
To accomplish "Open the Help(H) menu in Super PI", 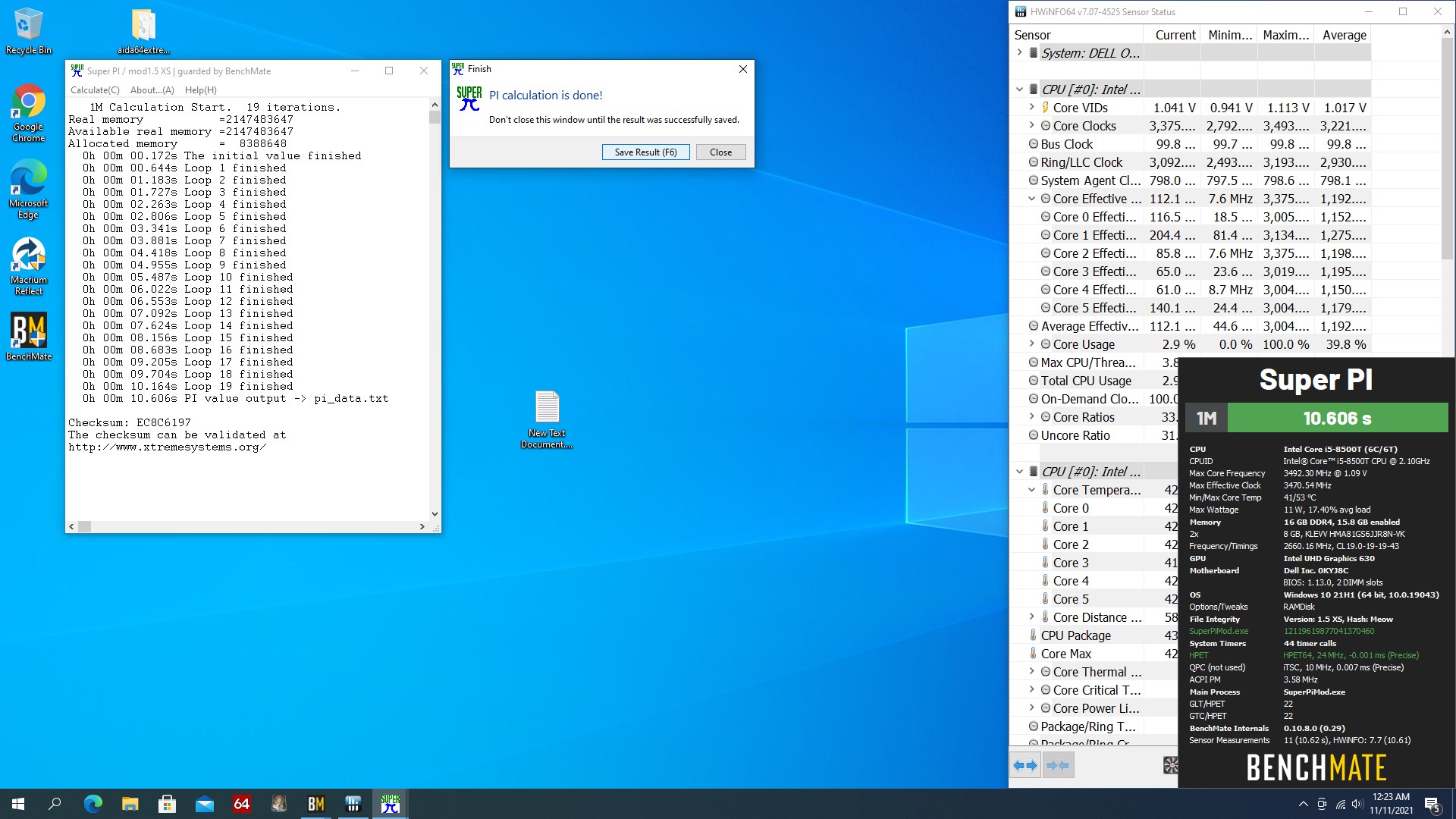I will [201, 89].
